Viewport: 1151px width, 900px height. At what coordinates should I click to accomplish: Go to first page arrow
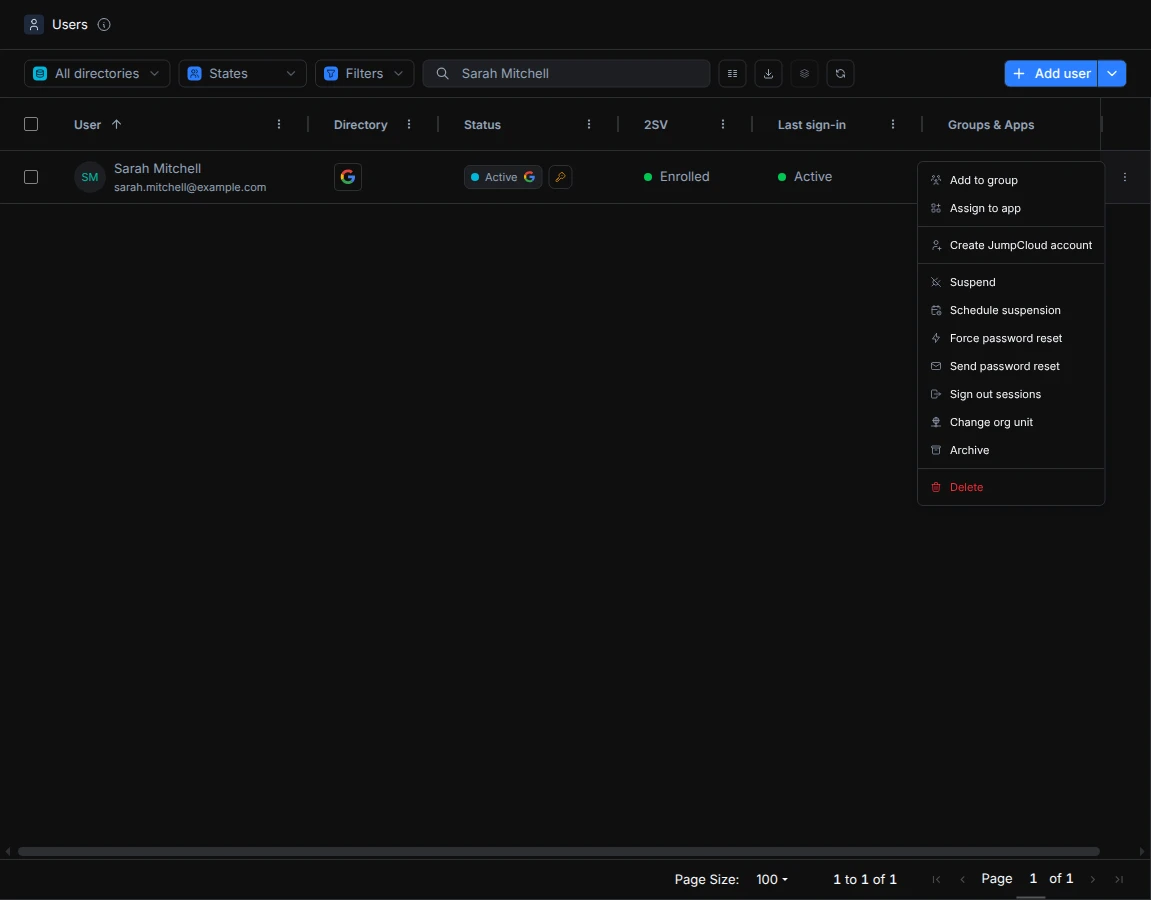[936, 879]
